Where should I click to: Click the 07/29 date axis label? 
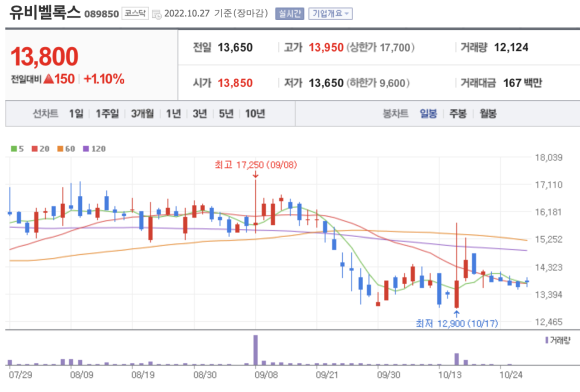tap(20, 375)
